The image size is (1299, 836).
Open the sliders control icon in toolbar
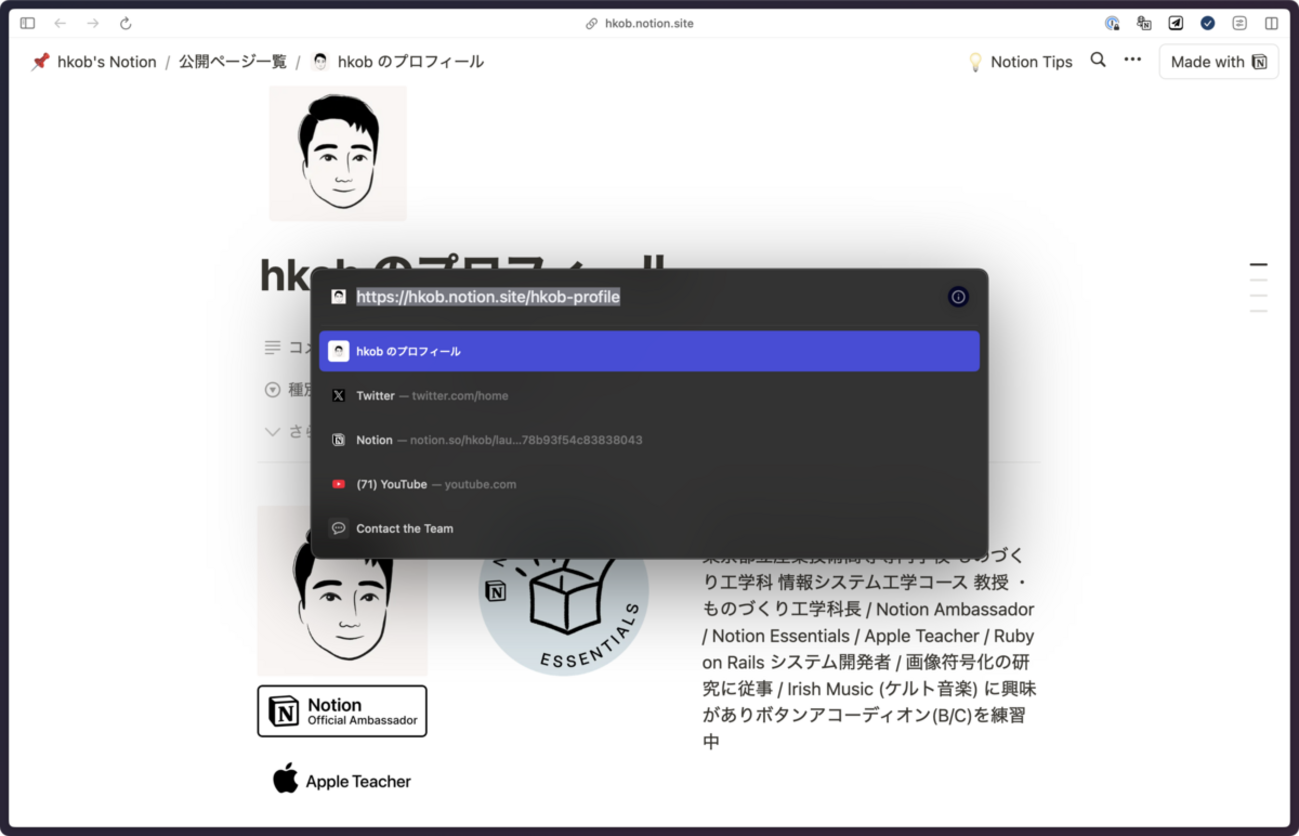coord(1240,23)
